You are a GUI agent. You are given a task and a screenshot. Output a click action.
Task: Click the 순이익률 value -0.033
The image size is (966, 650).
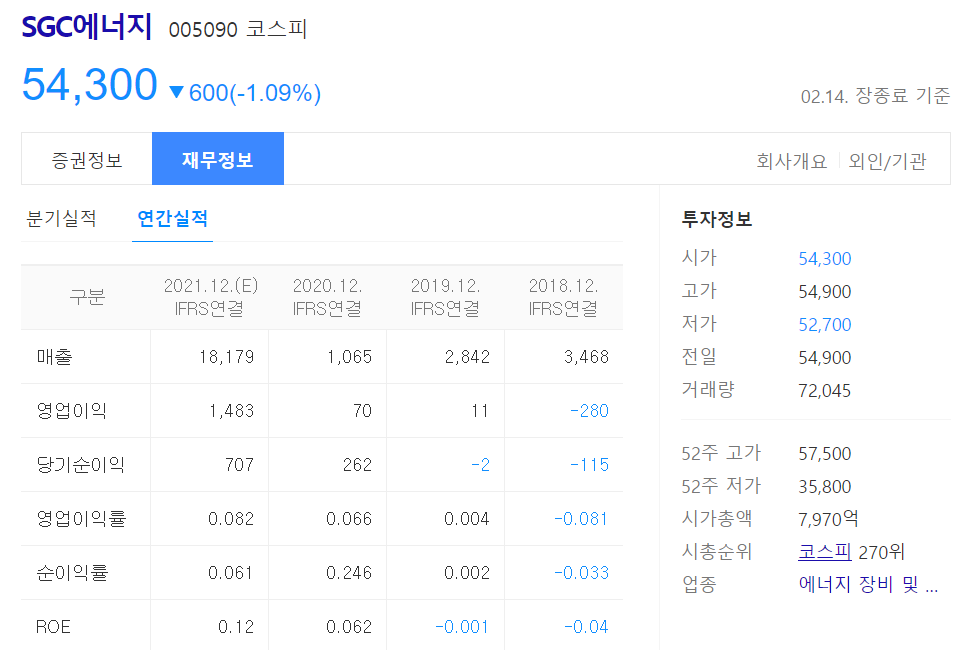pyautogui.click(x=582, y=573)
